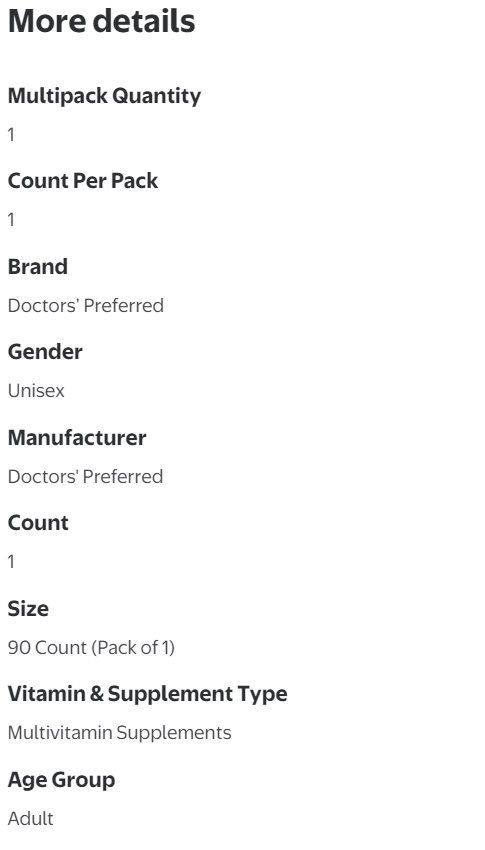485x850 pixels.
Task: Select the Manufacturer label
Action: tap(77, 437)
